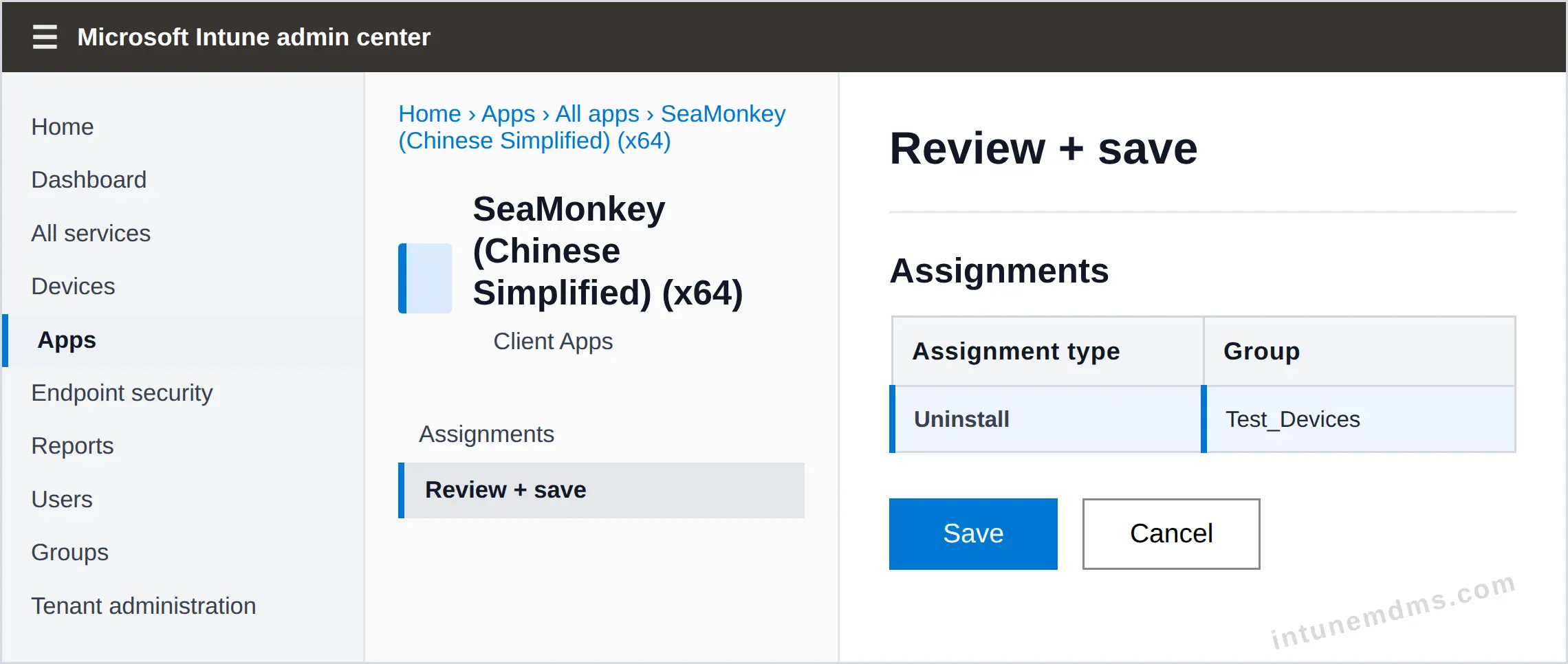Click the SeaMonkey app icon thumbnail
The height and width of the screenshot is (664, 1568).
[425, 278]
